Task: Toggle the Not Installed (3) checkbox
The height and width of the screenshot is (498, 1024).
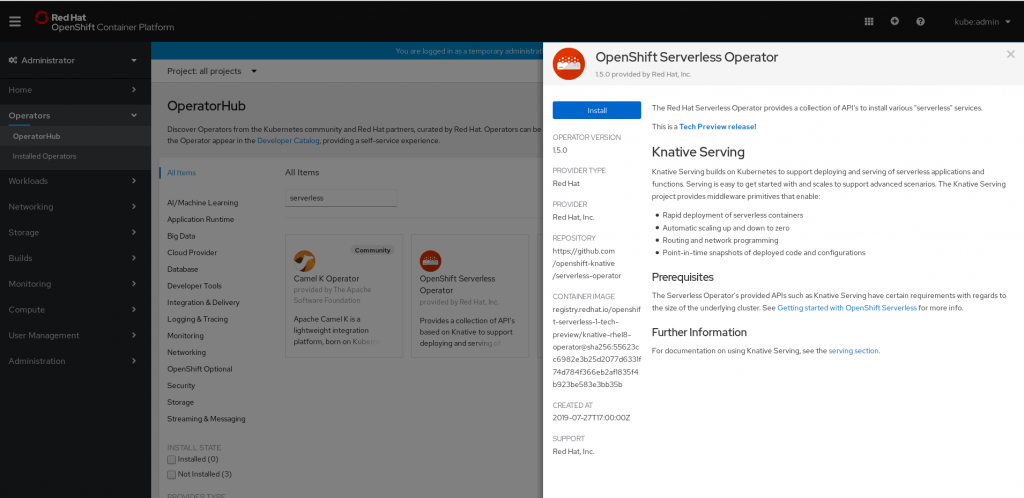Action: pos(171,473)
